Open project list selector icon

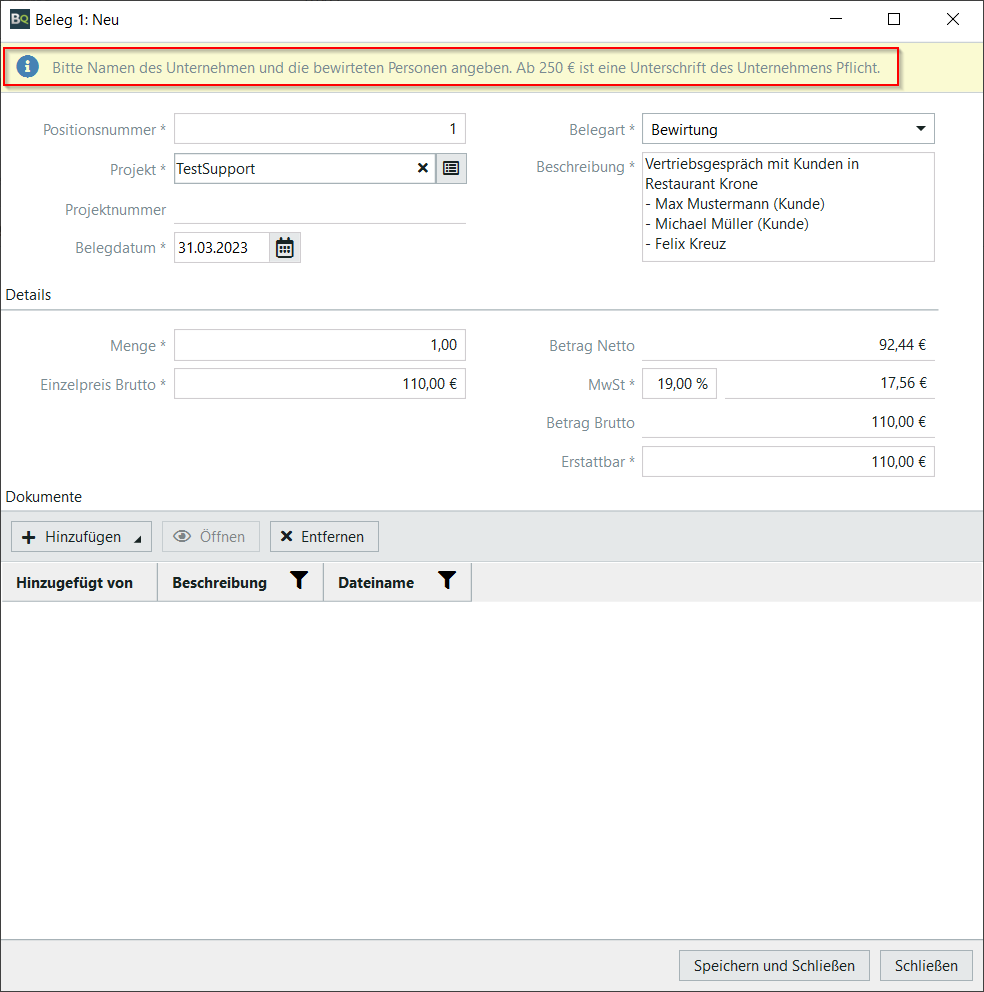[x=451, y=169]
